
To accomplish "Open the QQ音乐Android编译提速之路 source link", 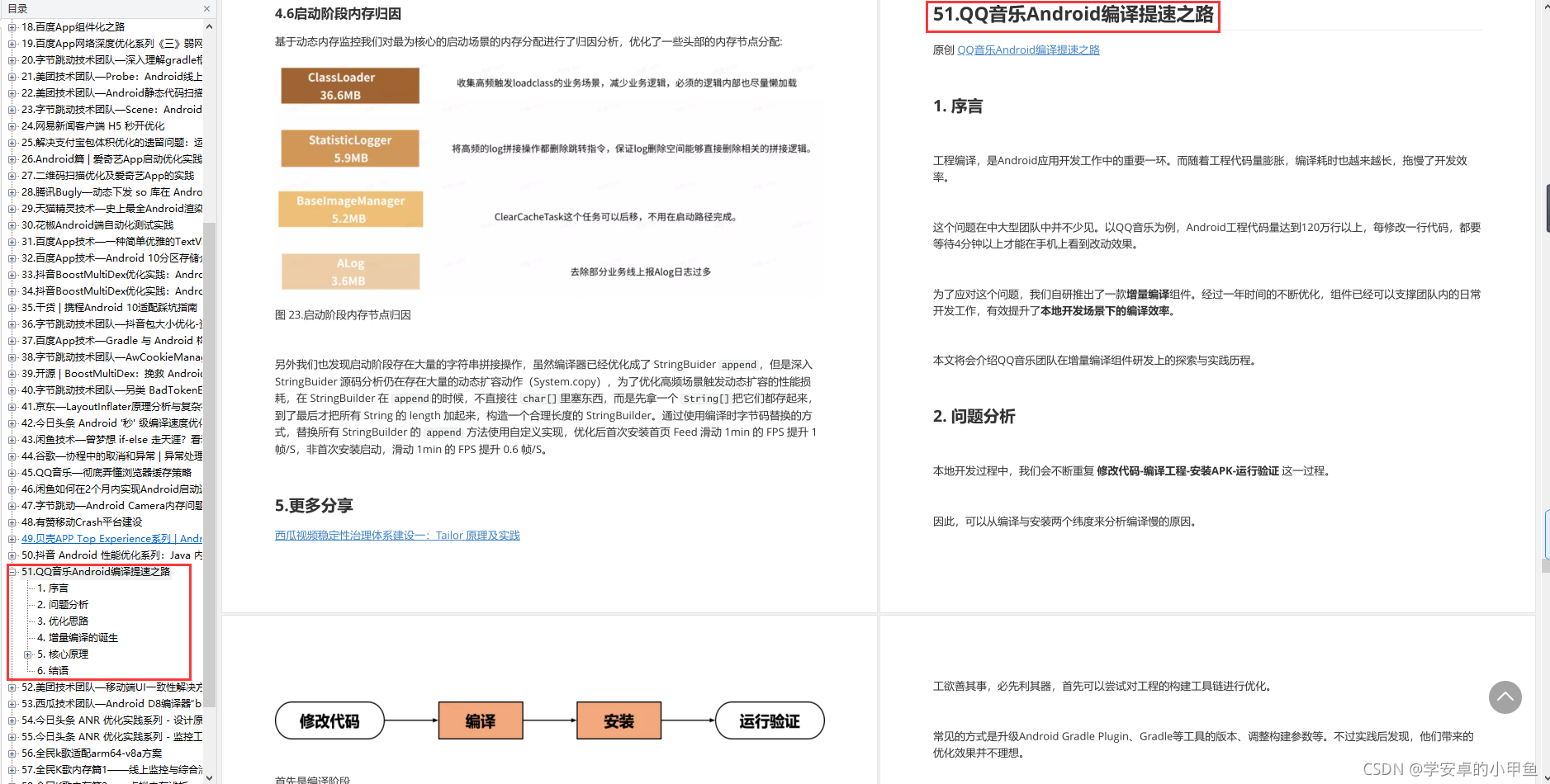I will pyautogui.click(x=1028, y=50).
